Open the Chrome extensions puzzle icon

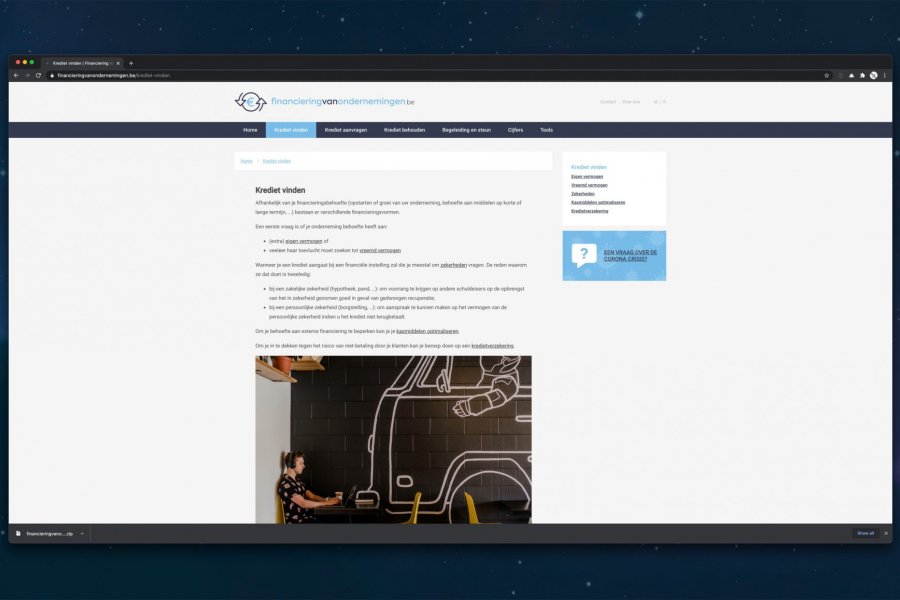pos(862,75)
